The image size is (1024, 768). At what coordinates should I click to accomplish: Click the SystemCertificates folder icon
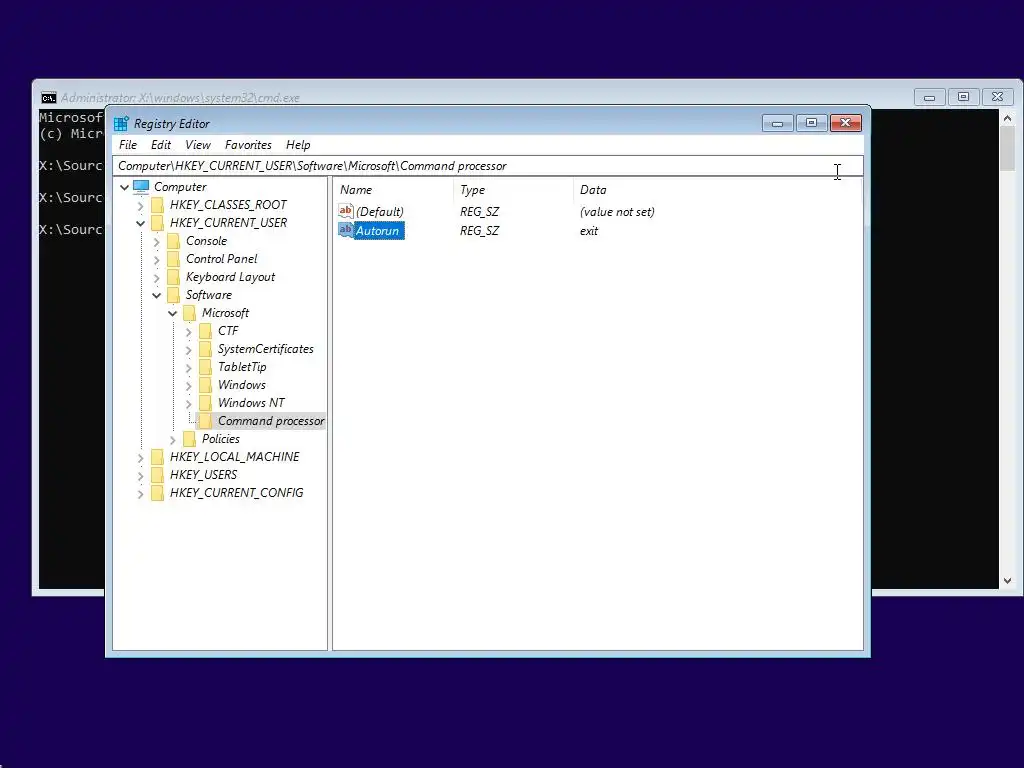[206, 349]
